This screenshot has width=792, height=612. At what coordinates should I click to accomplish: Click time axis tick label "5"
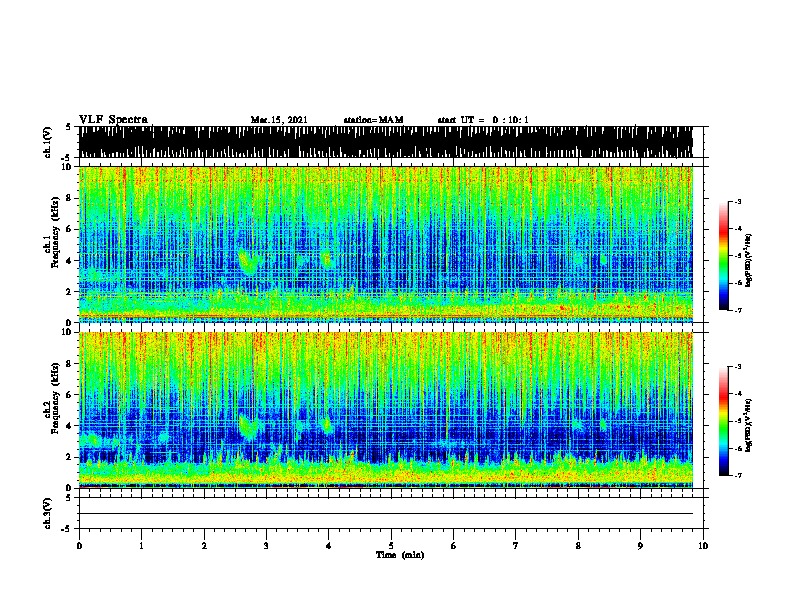tap(391, 546)
